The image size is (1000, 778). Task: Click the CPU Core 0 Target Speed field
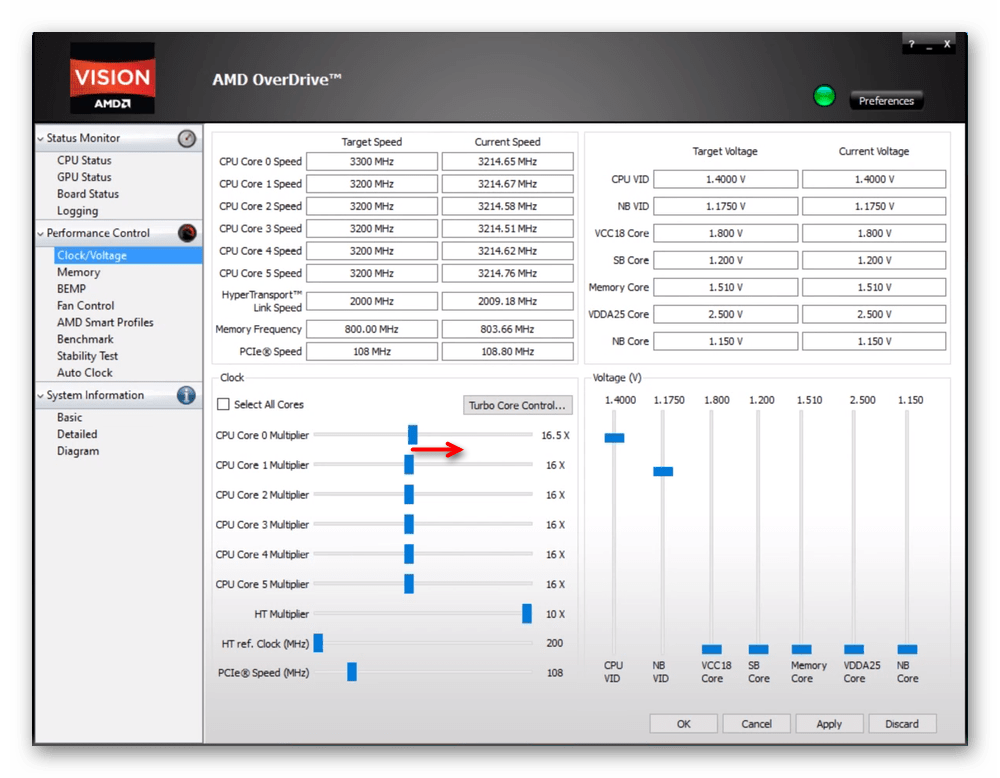coord(372,162)
